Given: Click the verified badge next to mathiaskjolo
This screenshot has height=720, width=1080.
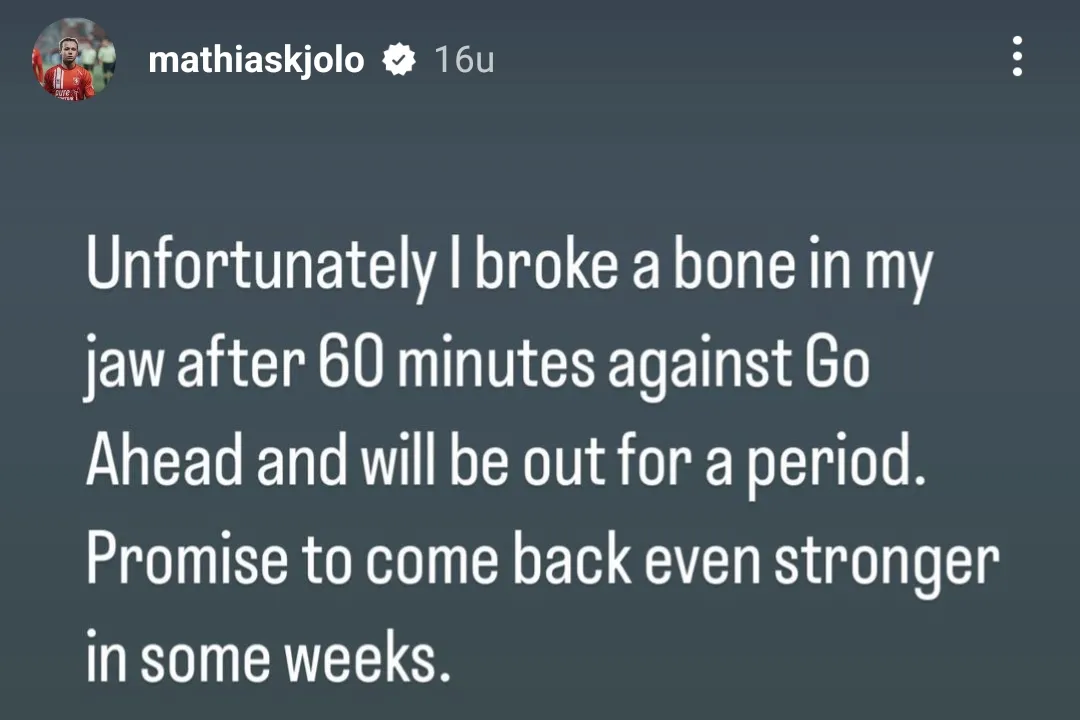Looking at the screenshot, I should click(x=400, y=59).
